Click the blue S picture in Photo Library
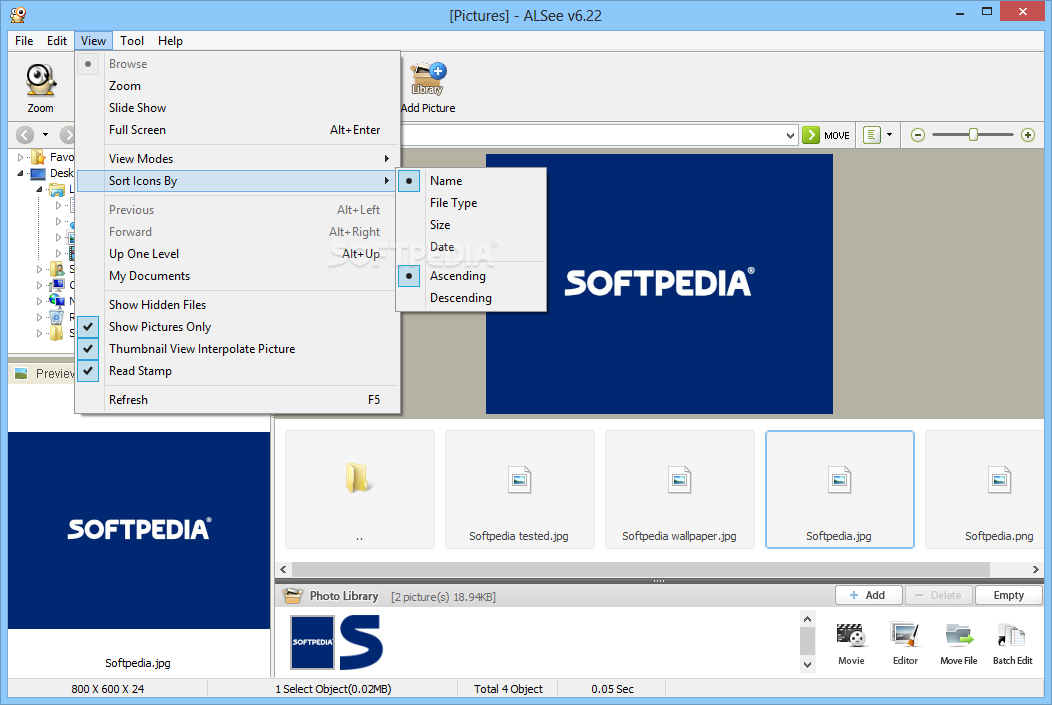Image resolution: width=1052 pixels, height=705 pixels. pos(361,642)
